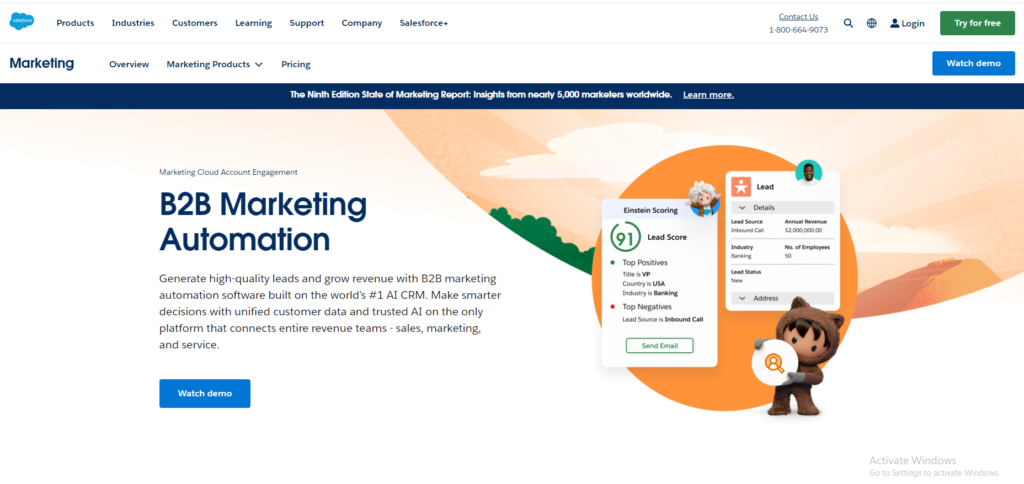Click the person icon beside Login

[x=895, y=23]
